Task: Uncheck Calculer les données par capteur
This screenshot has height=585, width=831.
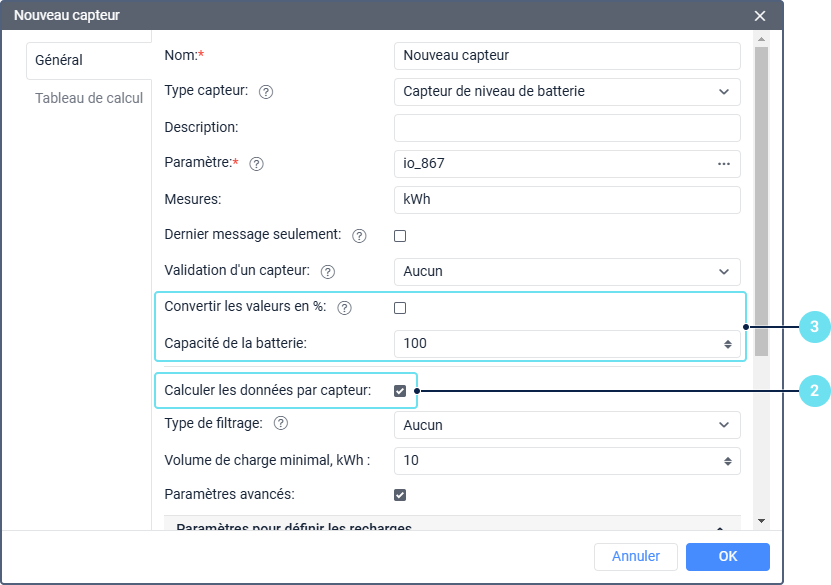Action: click(400, 391)
